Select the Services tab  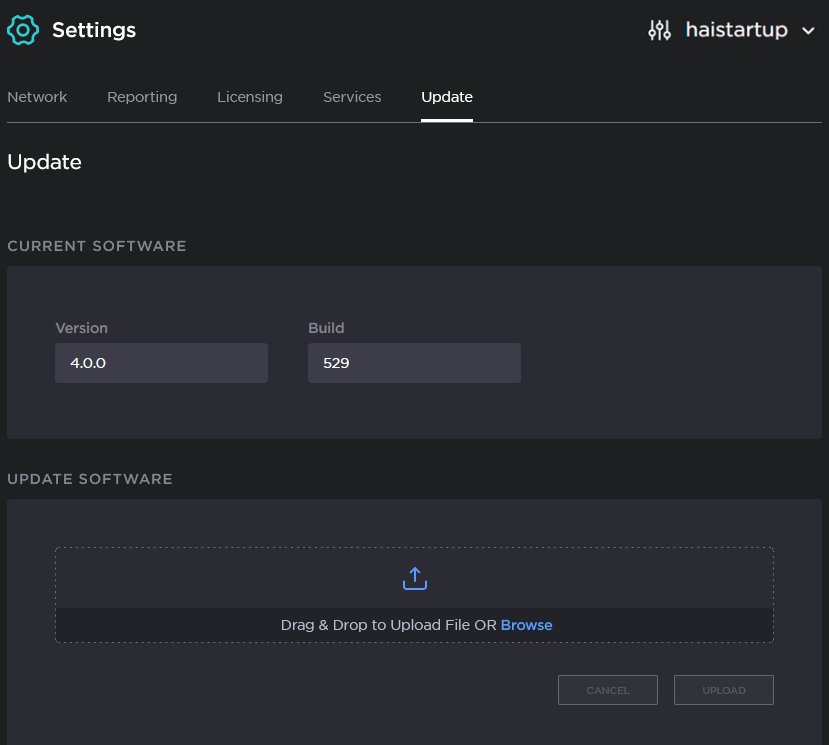(x=352, y=97)
